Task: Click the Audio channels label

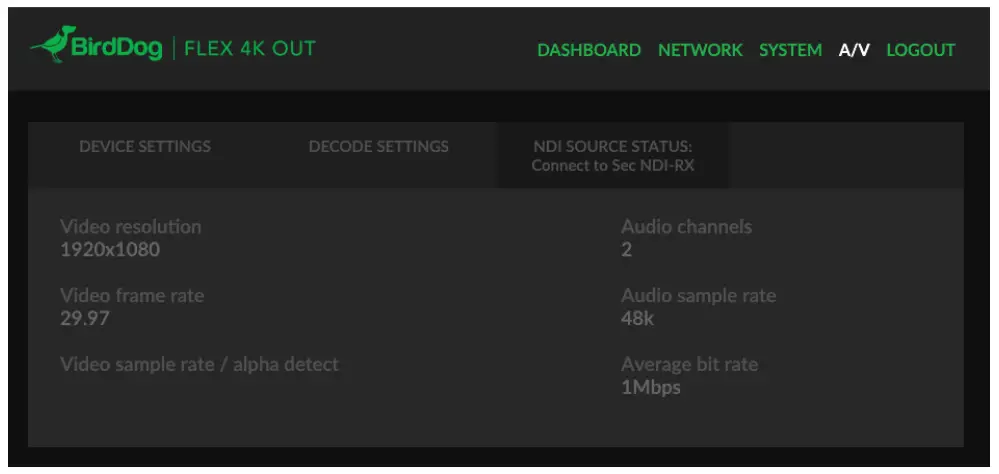Action: (x=686, y=227)
